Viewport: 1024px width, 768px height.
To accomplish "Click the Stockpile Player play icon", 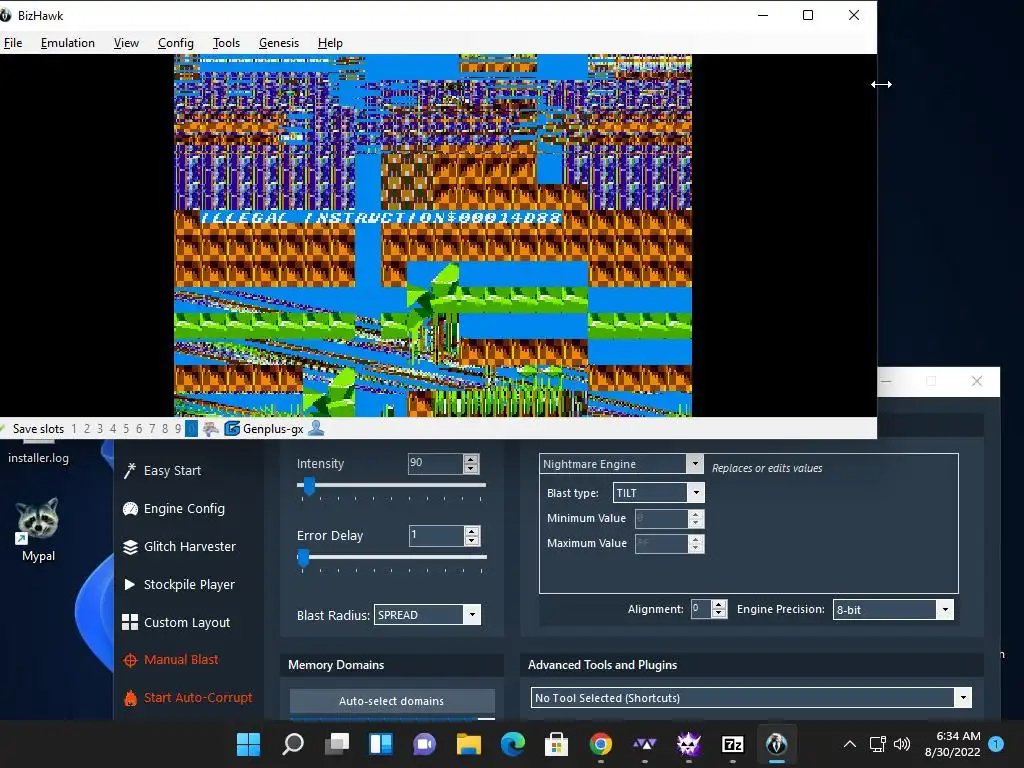I will [x=129, y=584].
